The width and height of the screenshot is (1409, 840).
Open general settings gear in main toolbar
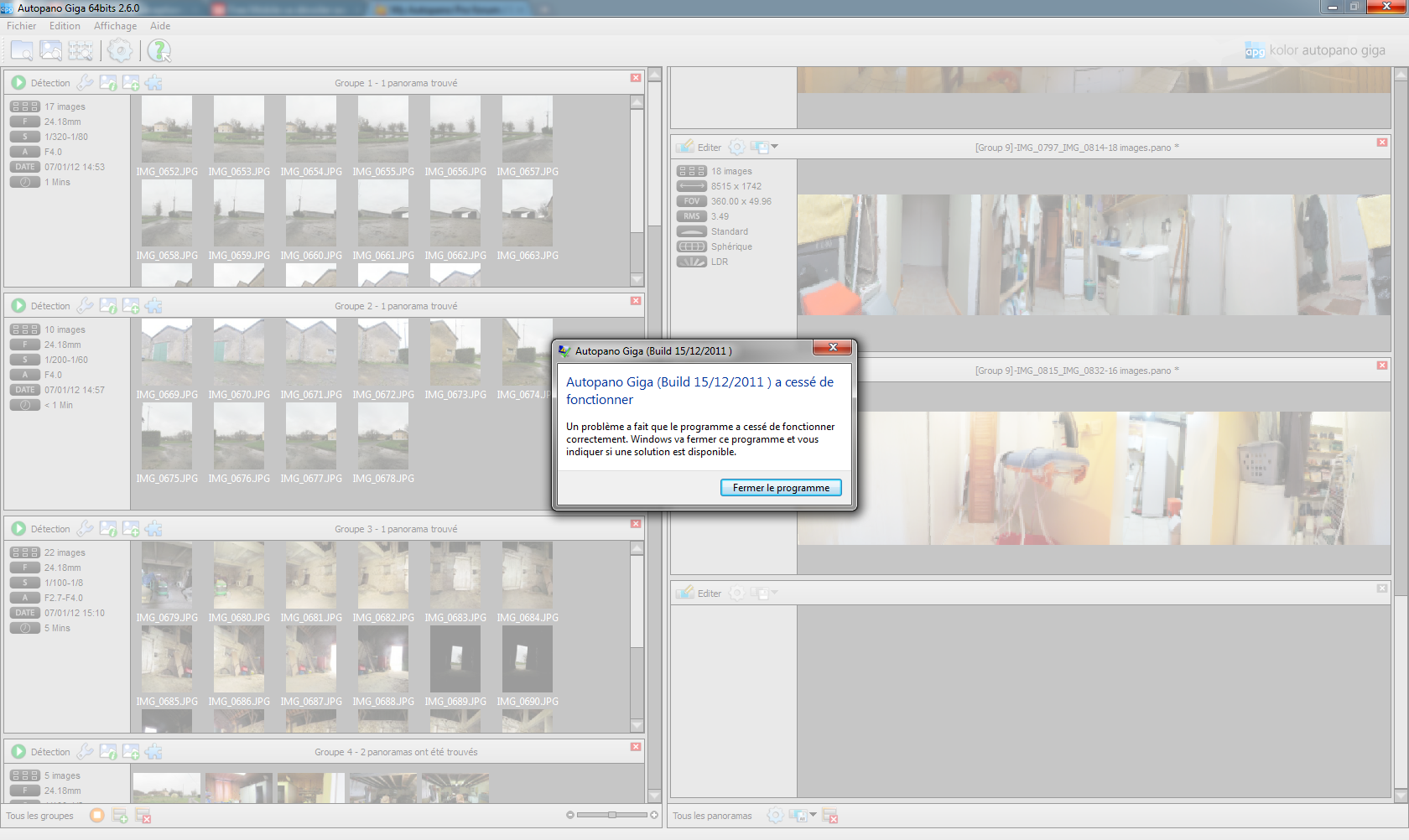(x=120, y=51)
